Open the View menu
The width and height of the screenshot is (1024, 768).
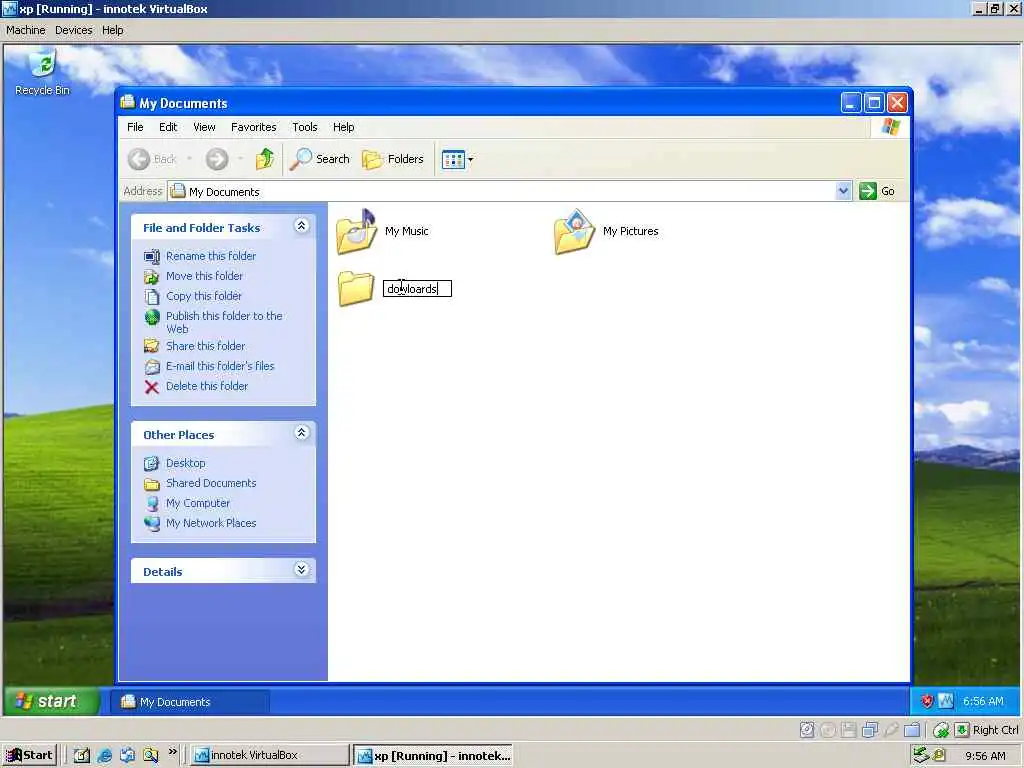[x=204, y=127]
